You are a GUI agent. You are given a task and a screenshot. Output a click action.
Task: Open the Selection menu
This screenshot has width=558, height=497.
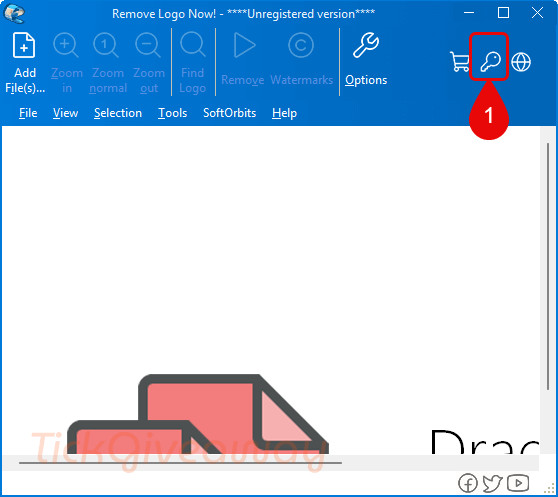coord(118,113)
